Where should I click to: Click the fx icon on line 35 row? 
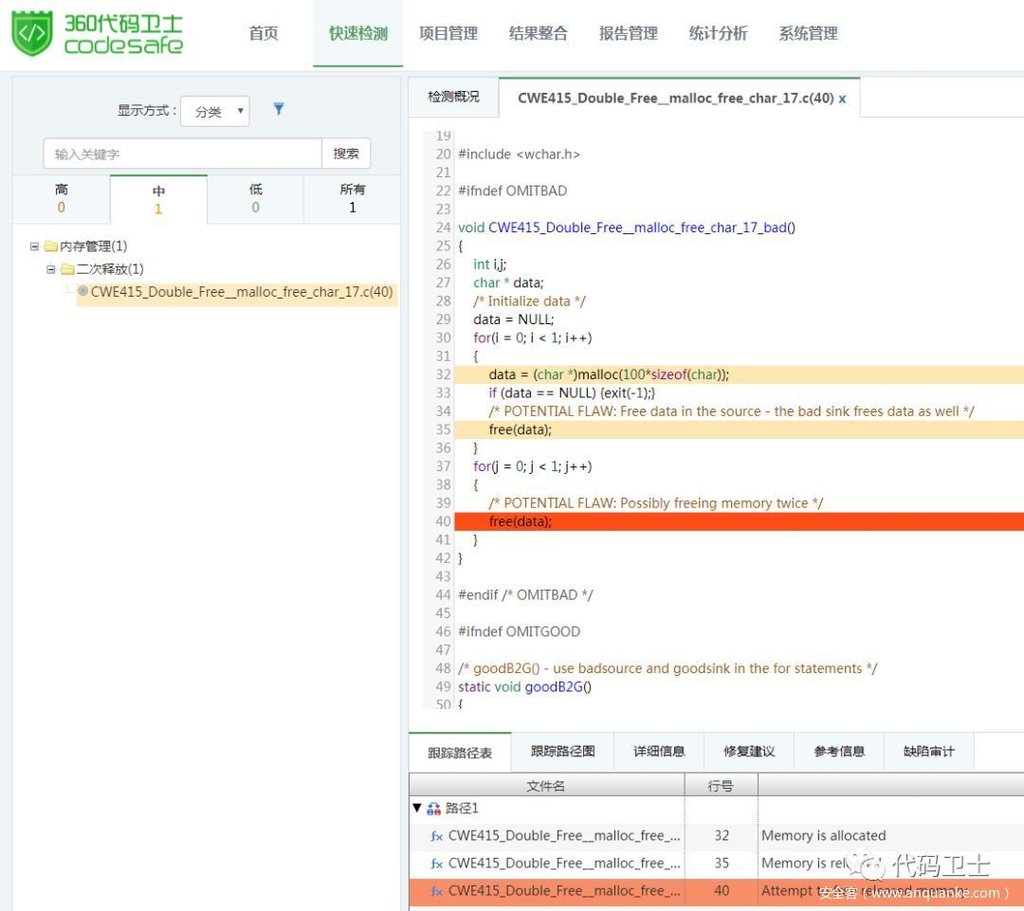click(436, 863)
